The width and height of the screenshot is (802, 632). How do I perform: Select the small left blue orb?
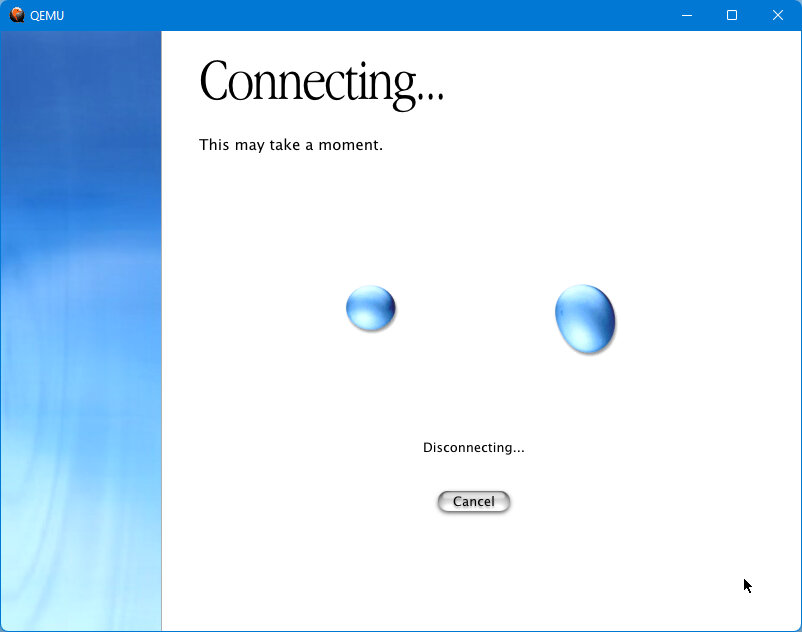point(371,308)
